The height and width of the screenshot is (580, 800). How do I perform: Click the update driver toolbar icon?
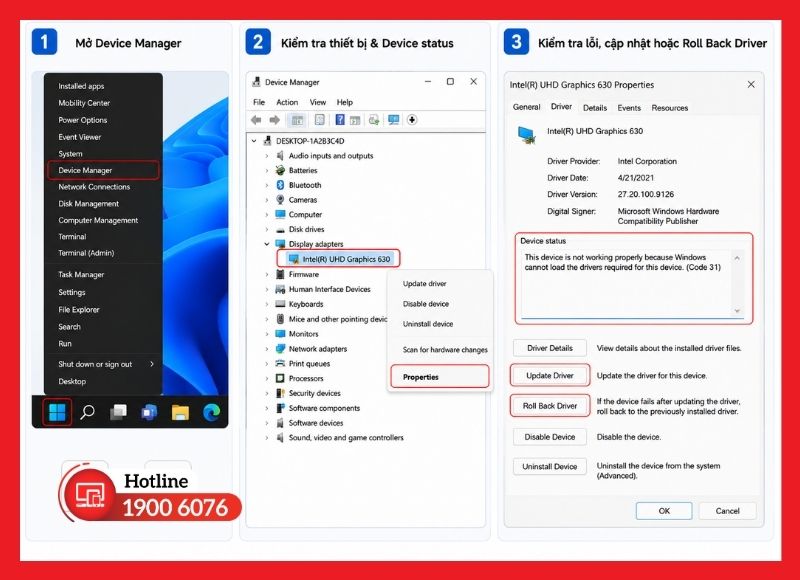(x=374, y=120)
